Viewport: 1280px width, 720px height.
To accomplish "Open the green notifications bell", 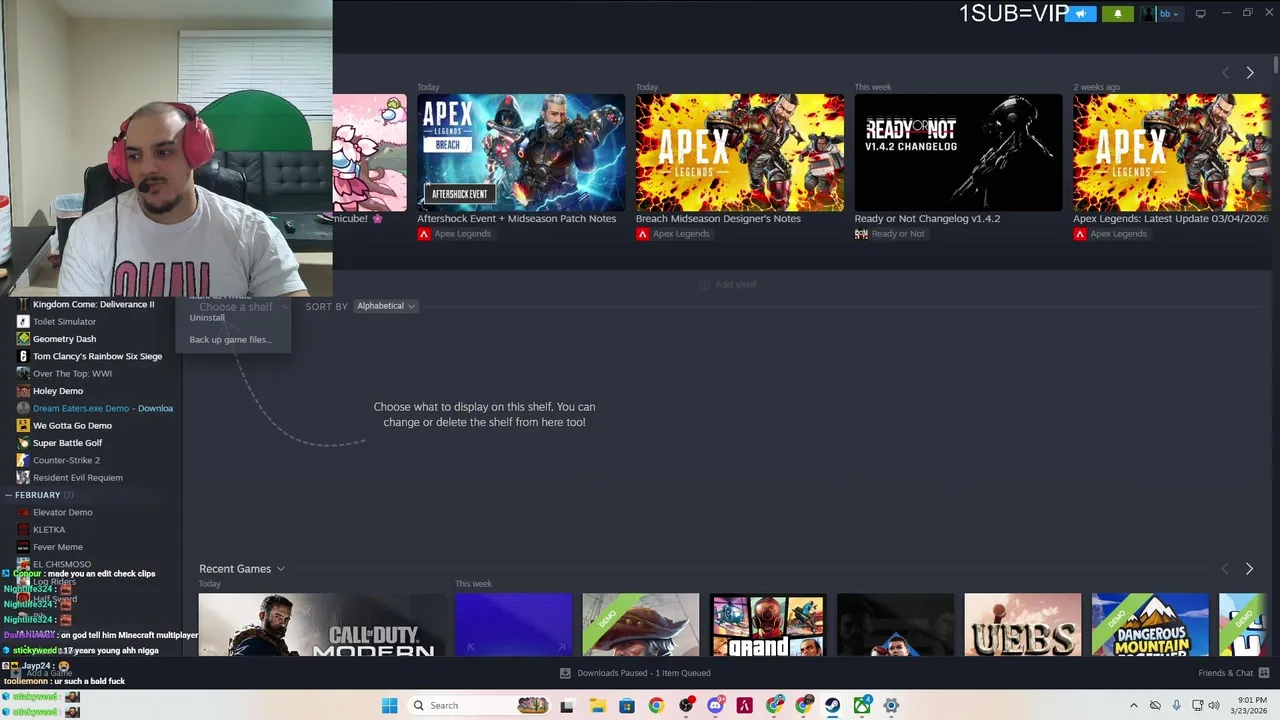I will click(x=1118, y=14).
